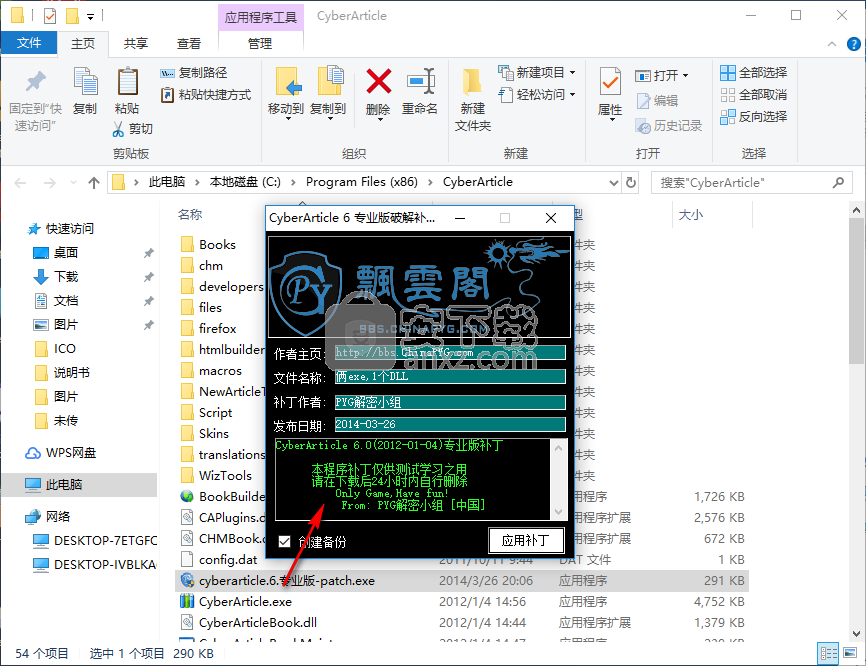Sort by the Name (名称) column header
The width and height of the screenshot is (866, 666).
click(x=190, y=214)
